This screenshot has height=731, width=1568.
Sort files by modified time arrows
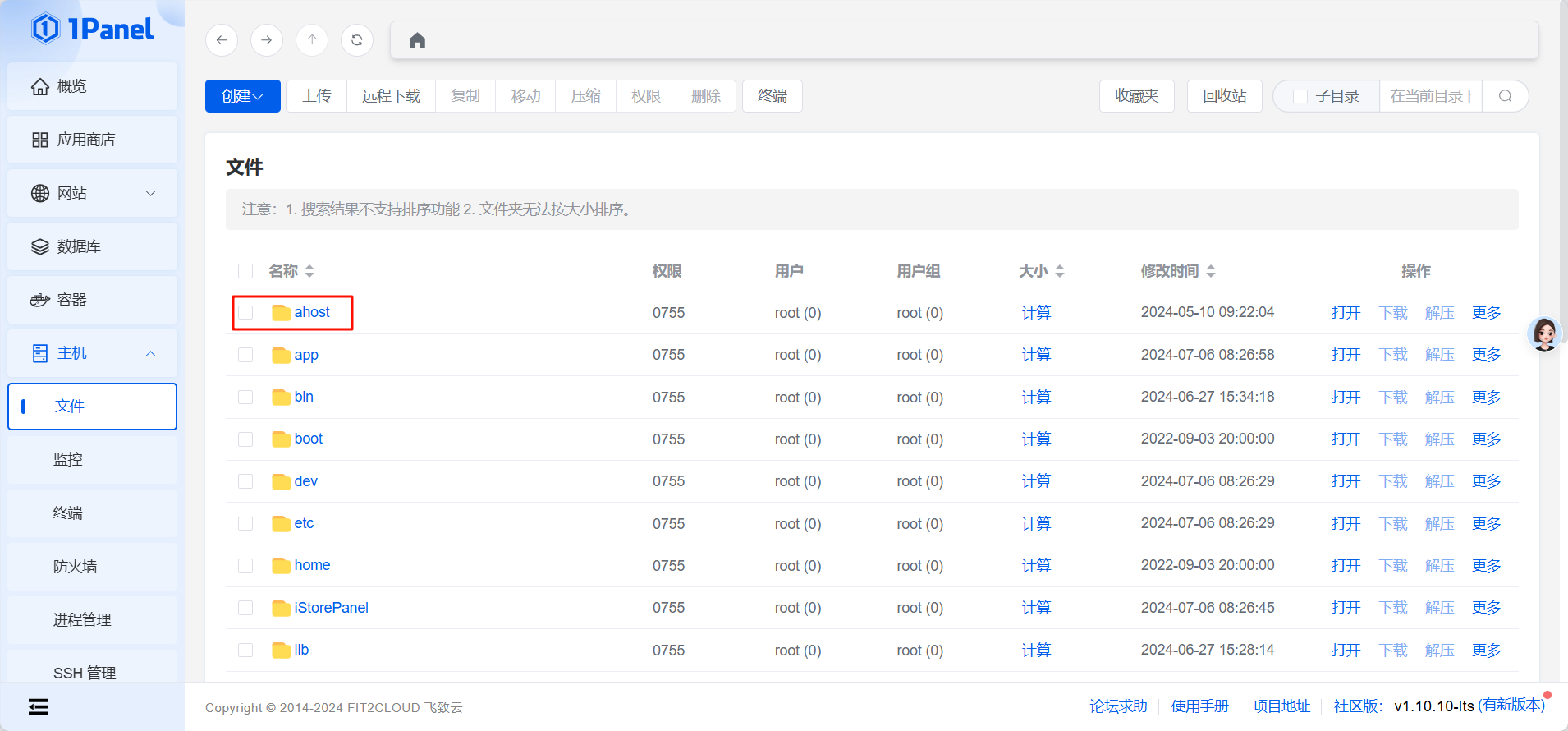(x=1211, y=271)
